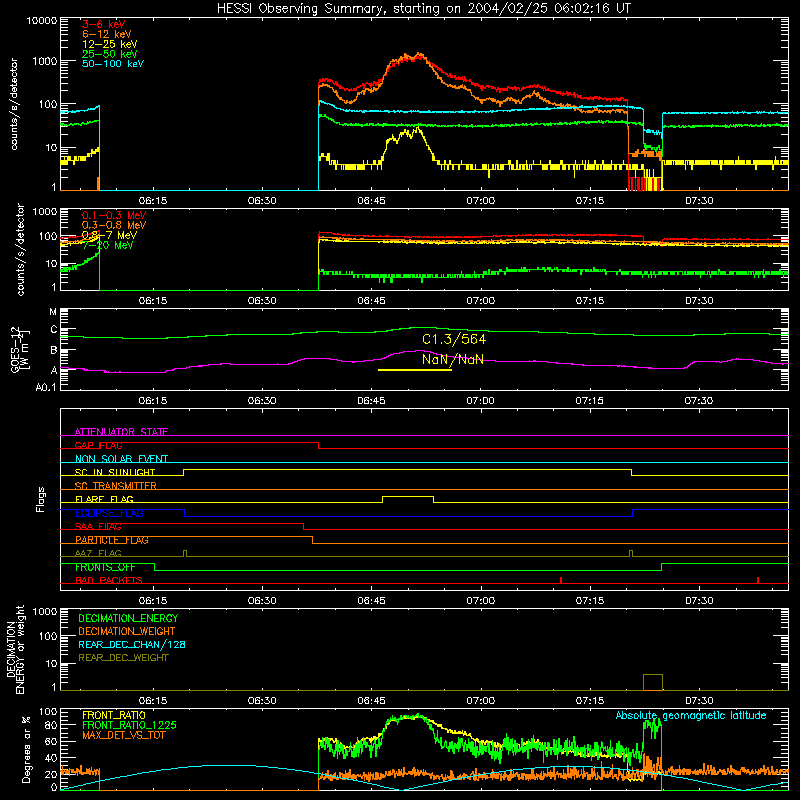Select the yellow '0.8-7 MeV' legend label
The width and height of the screenshot is (800, 800).
tap(110, 235)
